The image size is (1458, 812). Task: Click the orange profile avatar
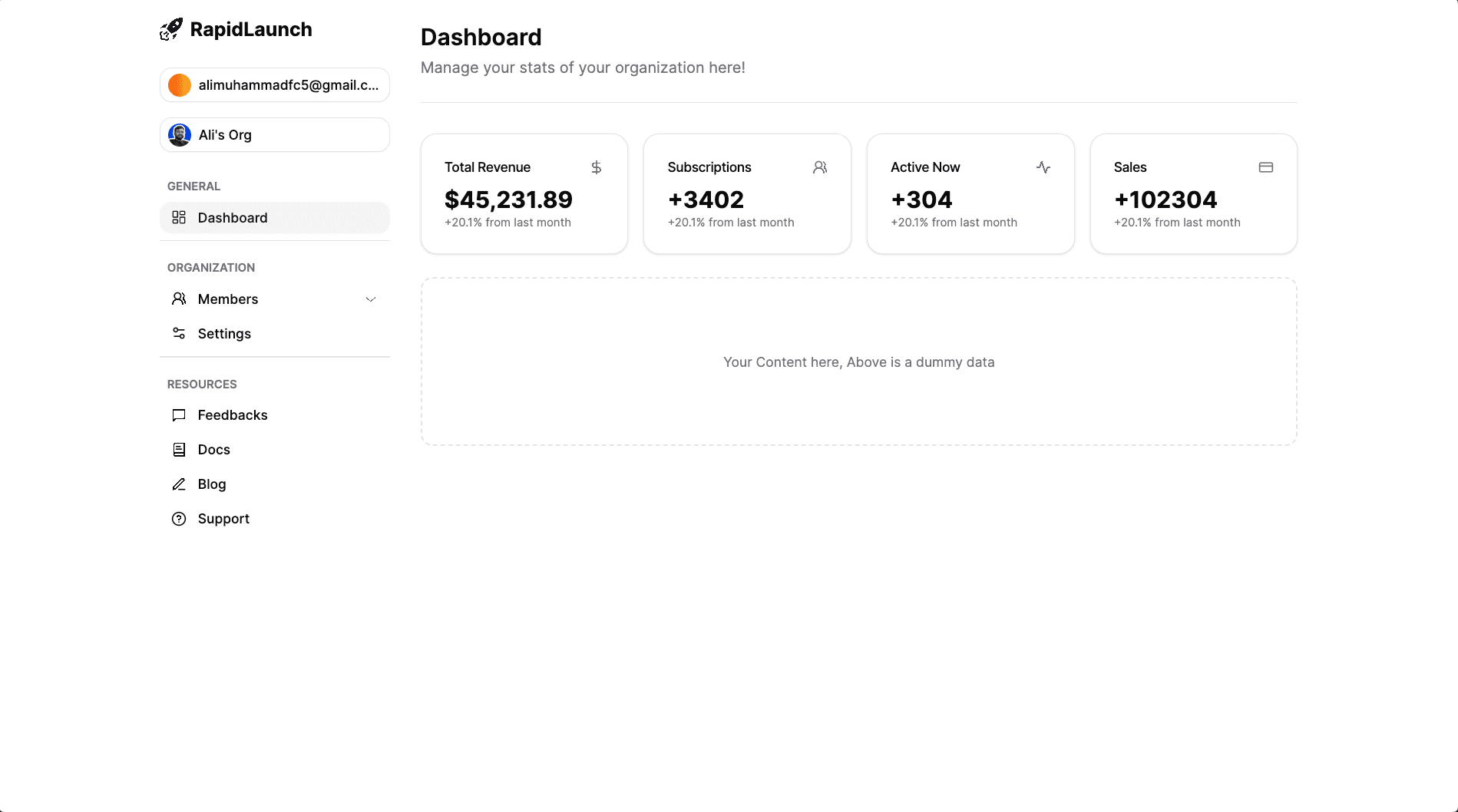tap(179, 84)
